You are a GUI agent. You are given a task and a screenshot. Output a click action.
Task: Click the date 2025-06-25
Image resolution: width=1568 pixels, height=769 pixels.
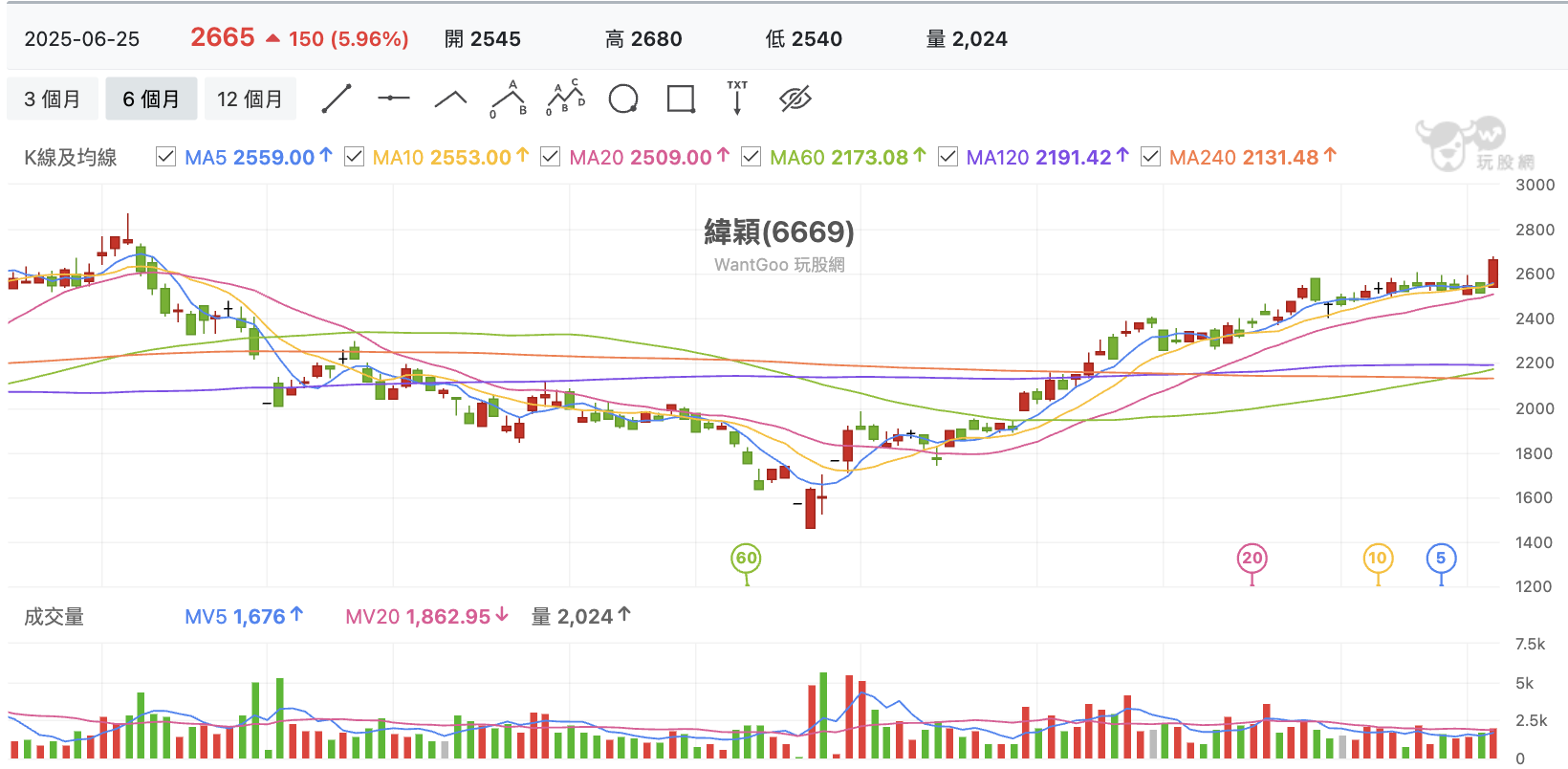pyautogui.click(x=82, y=39)
